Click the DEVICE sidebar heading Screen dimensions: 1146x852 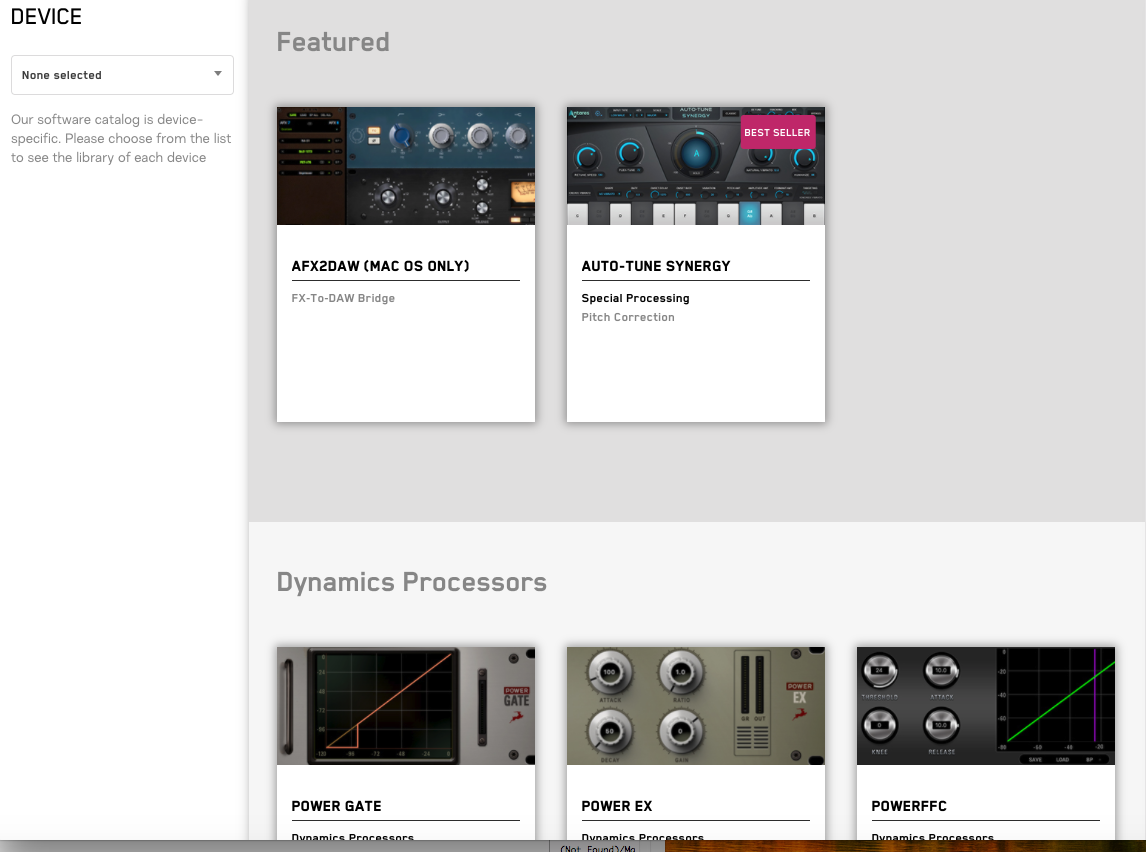[46, 17]
